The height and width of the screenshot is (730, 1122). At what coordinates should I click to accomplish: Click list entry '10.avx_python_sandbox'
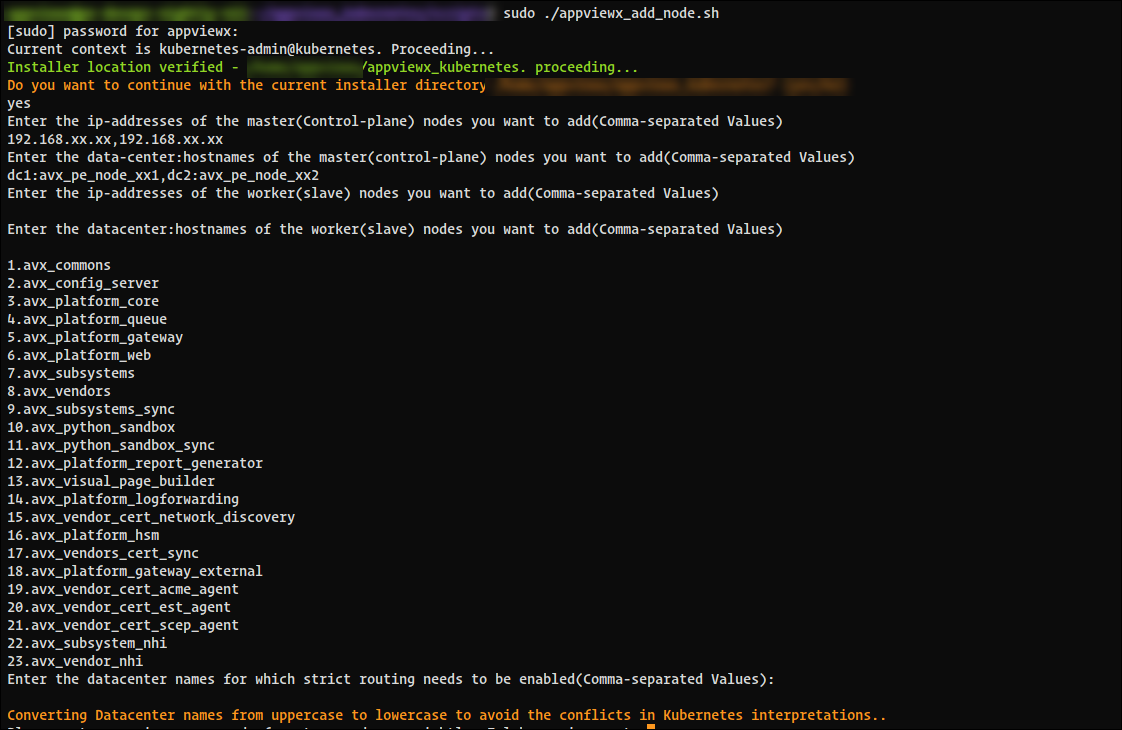92,427
